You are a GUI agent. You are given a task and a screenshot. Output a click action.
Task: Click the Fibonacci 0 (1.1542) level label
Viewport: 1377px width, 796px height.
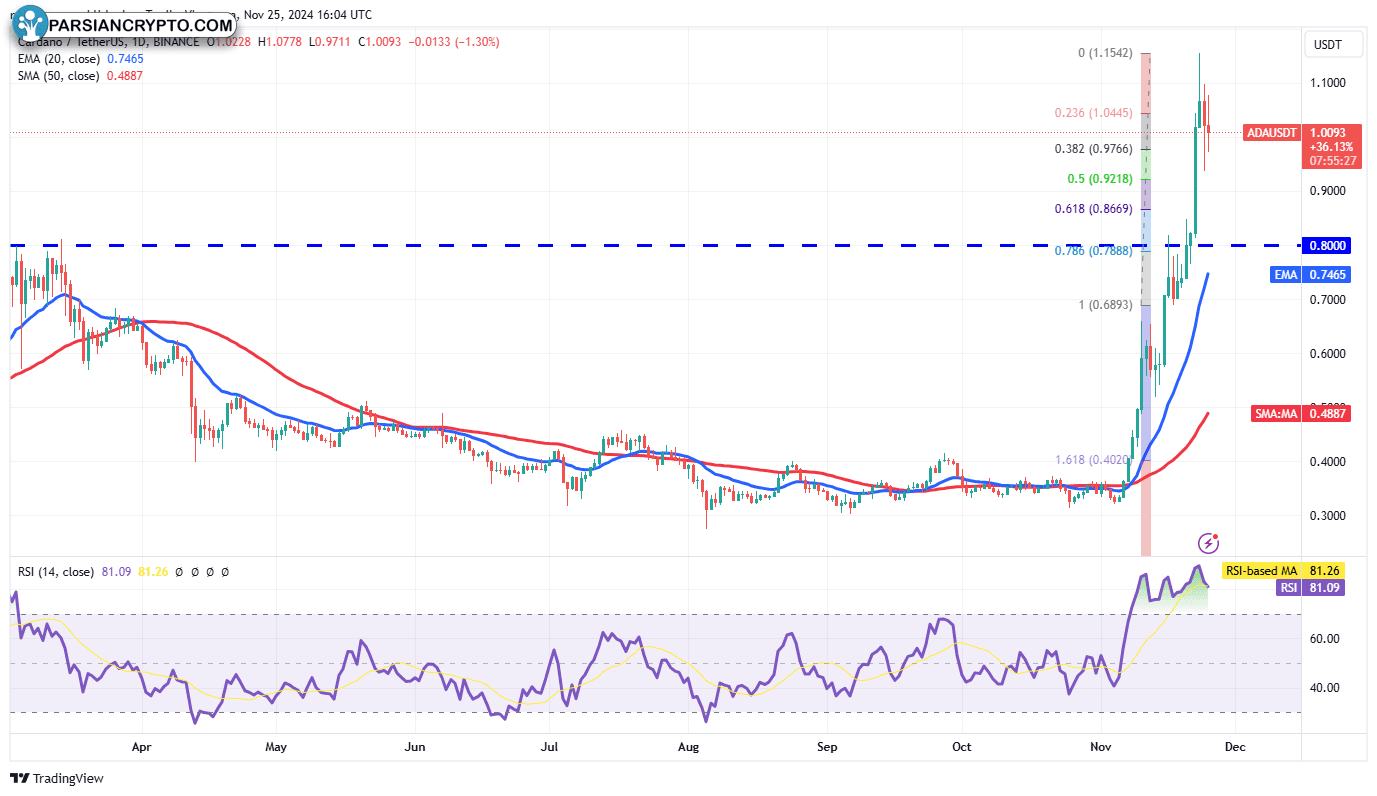[1106, 52]
